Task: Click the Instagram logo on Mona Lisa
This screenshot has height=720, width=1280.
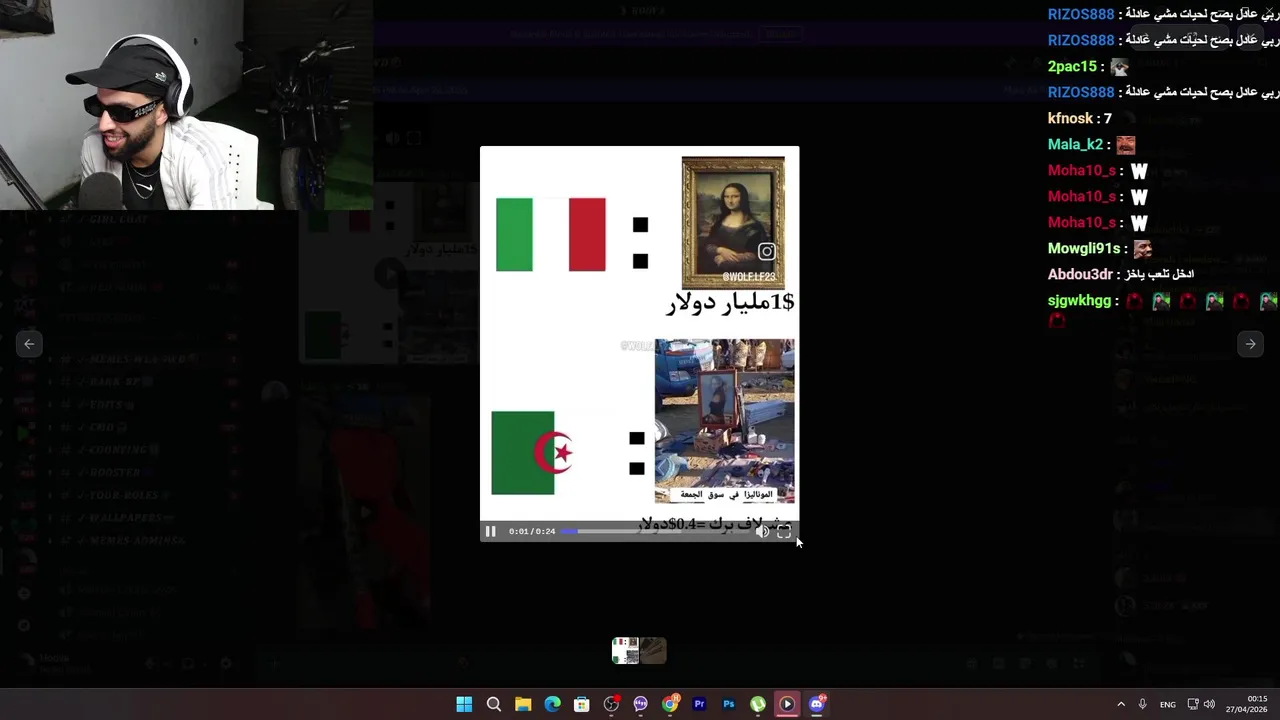Action: coord(766,252)
